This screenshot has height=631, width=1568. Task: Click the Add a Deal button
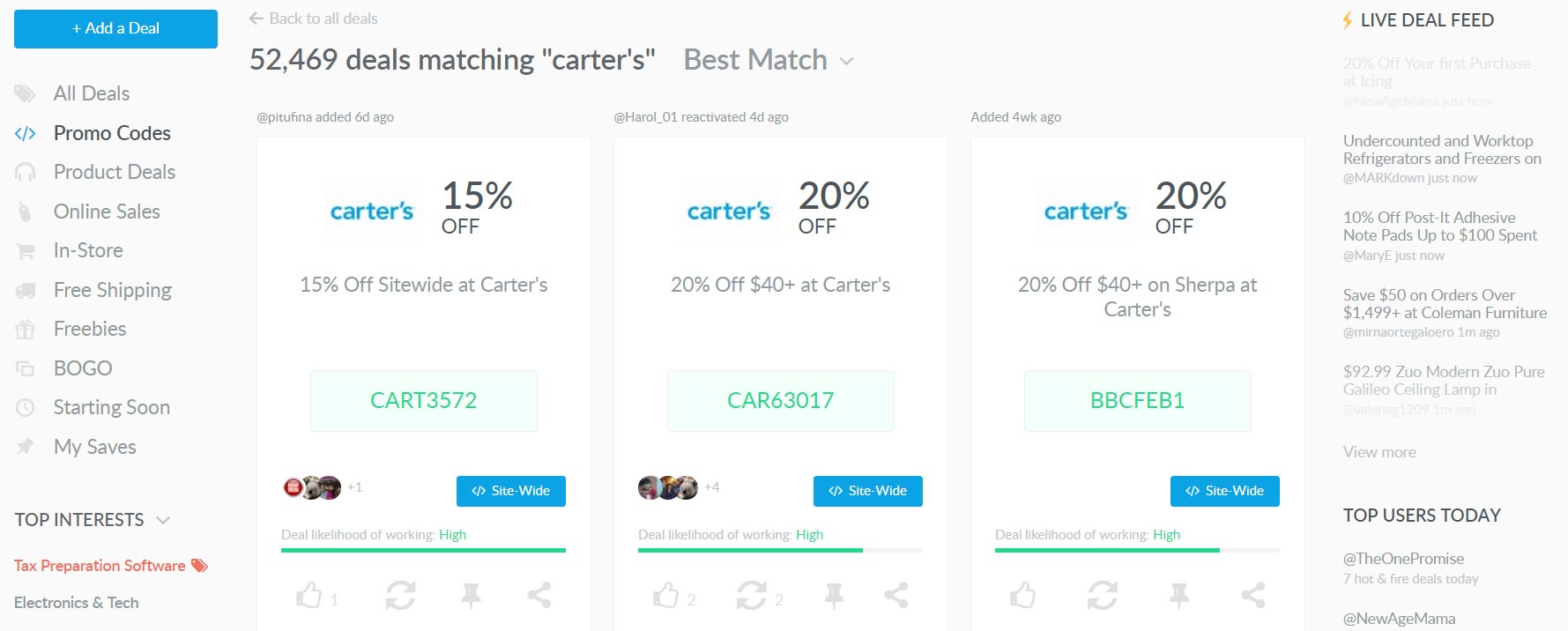point(115,28)
